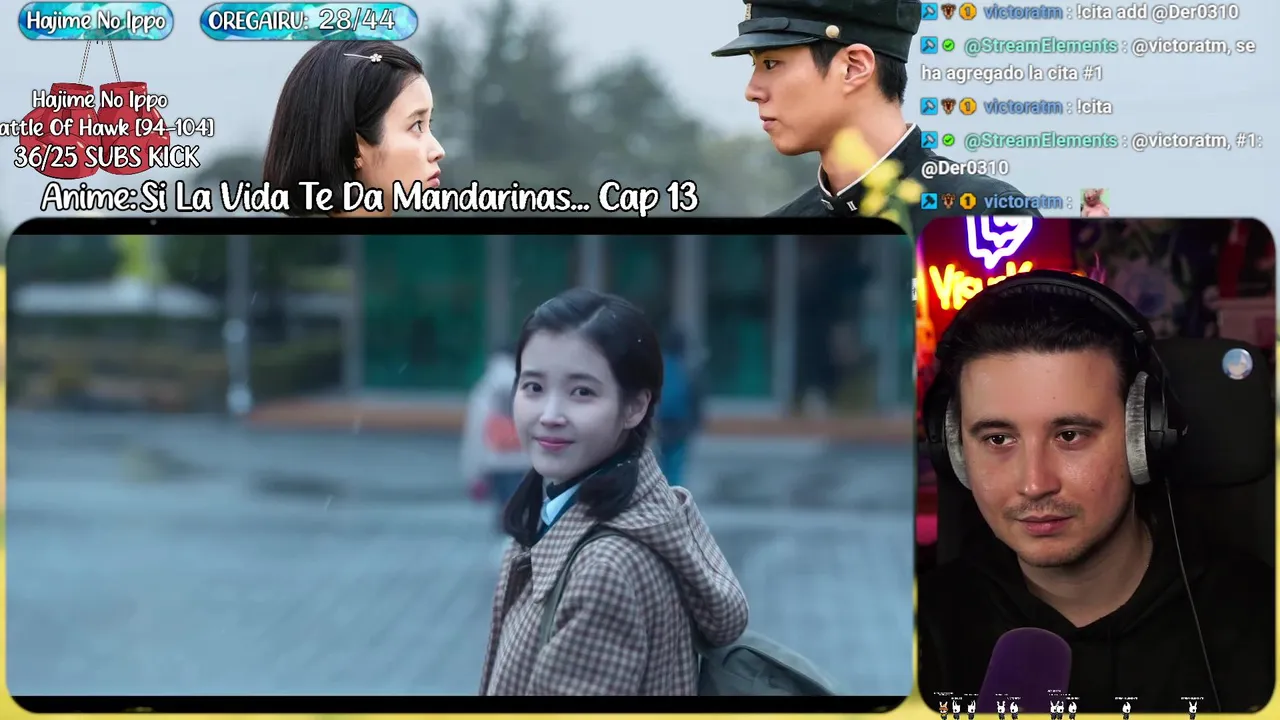Click the "36/25 SUBS KICK" goal text
This screenshot has height=720, width=1280.
(x=106, y=157)
